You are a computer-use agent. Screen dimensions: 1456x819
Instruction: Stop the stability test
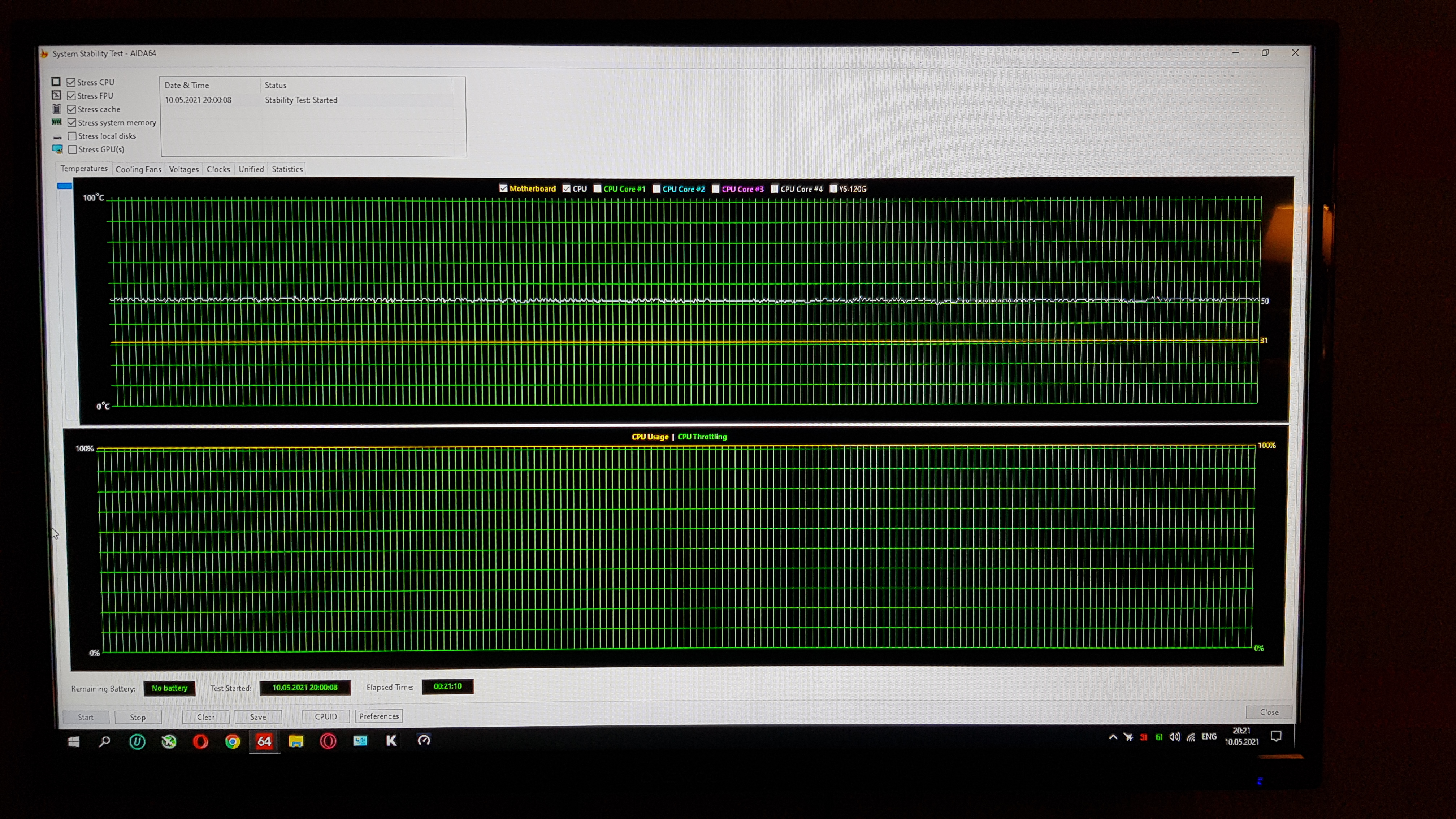pos(138,717)
